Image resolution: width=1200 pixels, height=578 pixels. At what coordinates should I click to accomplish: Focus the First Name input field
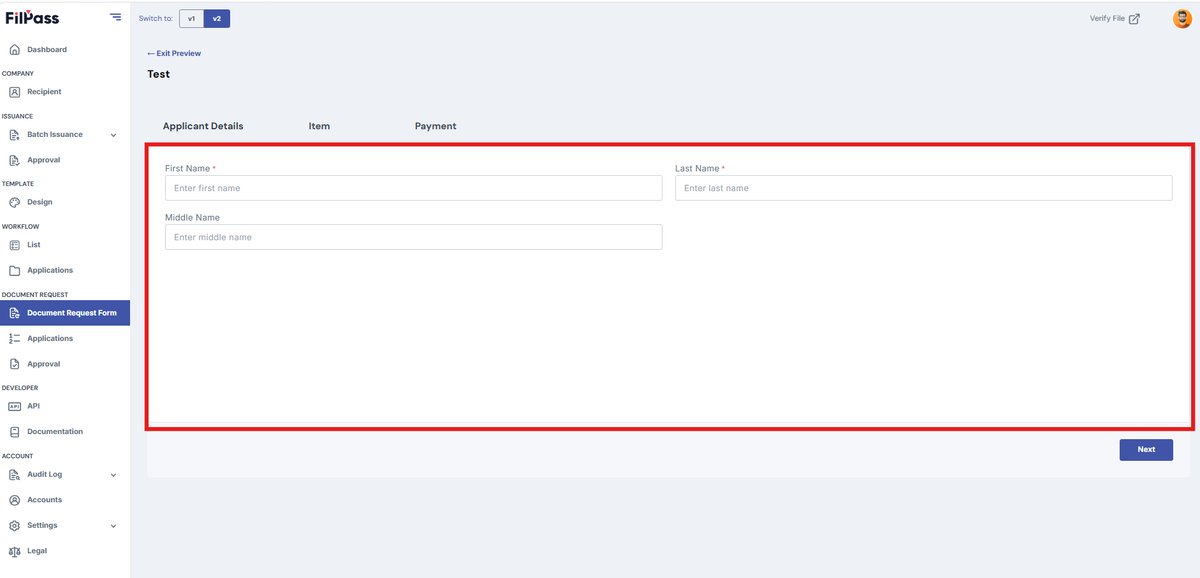coord(413,188)
